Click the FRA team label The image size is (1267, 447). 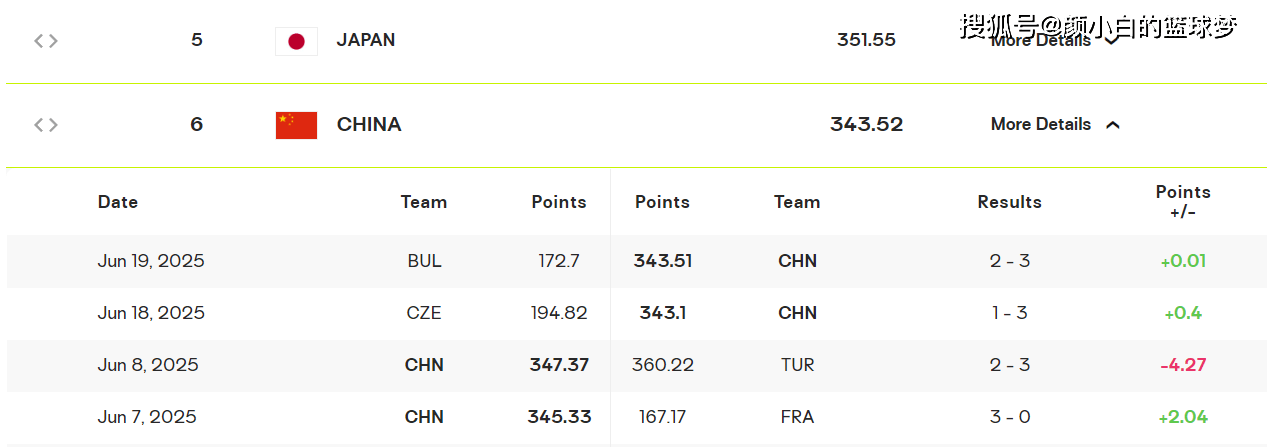coord(797,417)
